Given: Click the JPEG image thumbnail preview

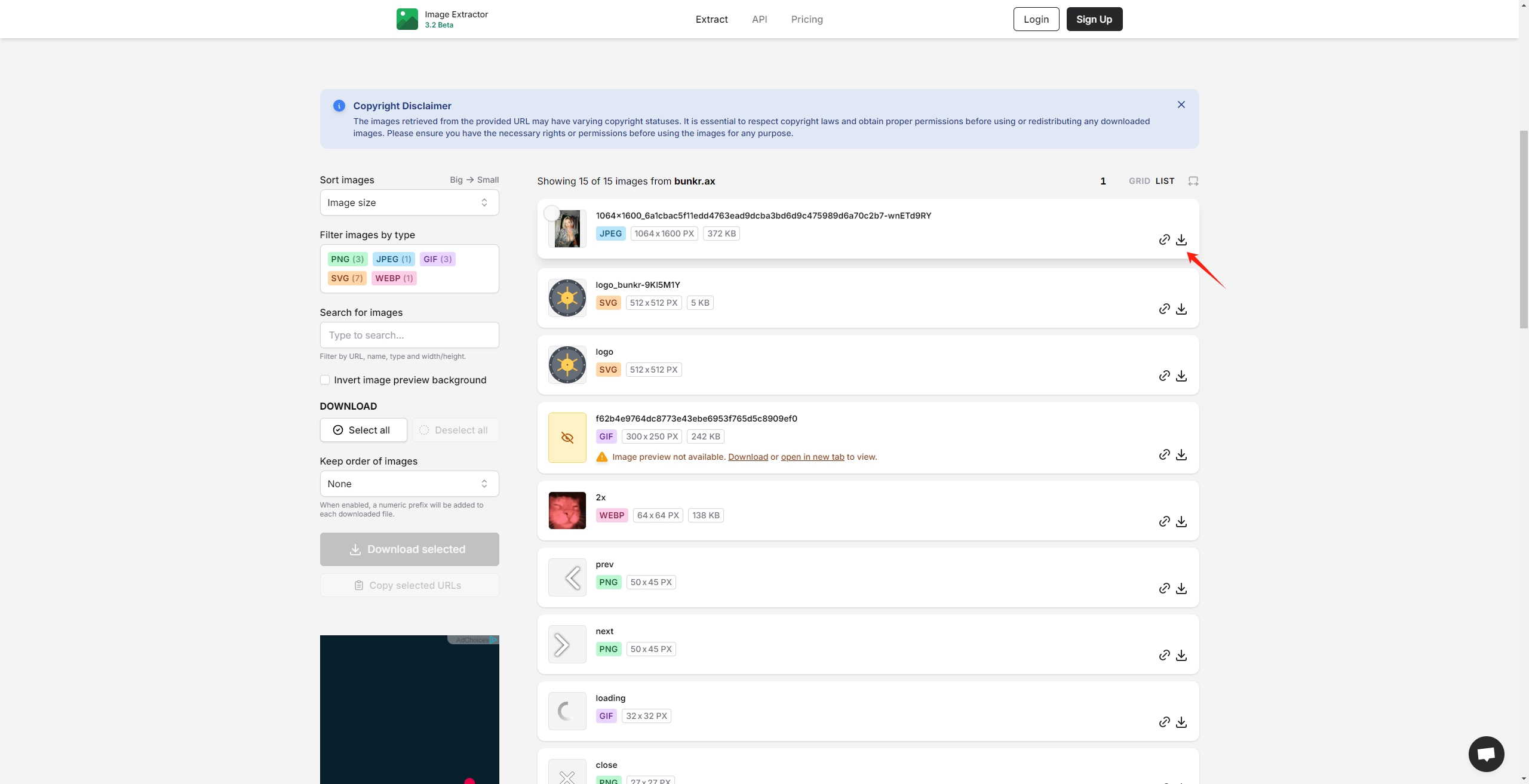Looking at the screenshot, I should (x=567, y=228).
